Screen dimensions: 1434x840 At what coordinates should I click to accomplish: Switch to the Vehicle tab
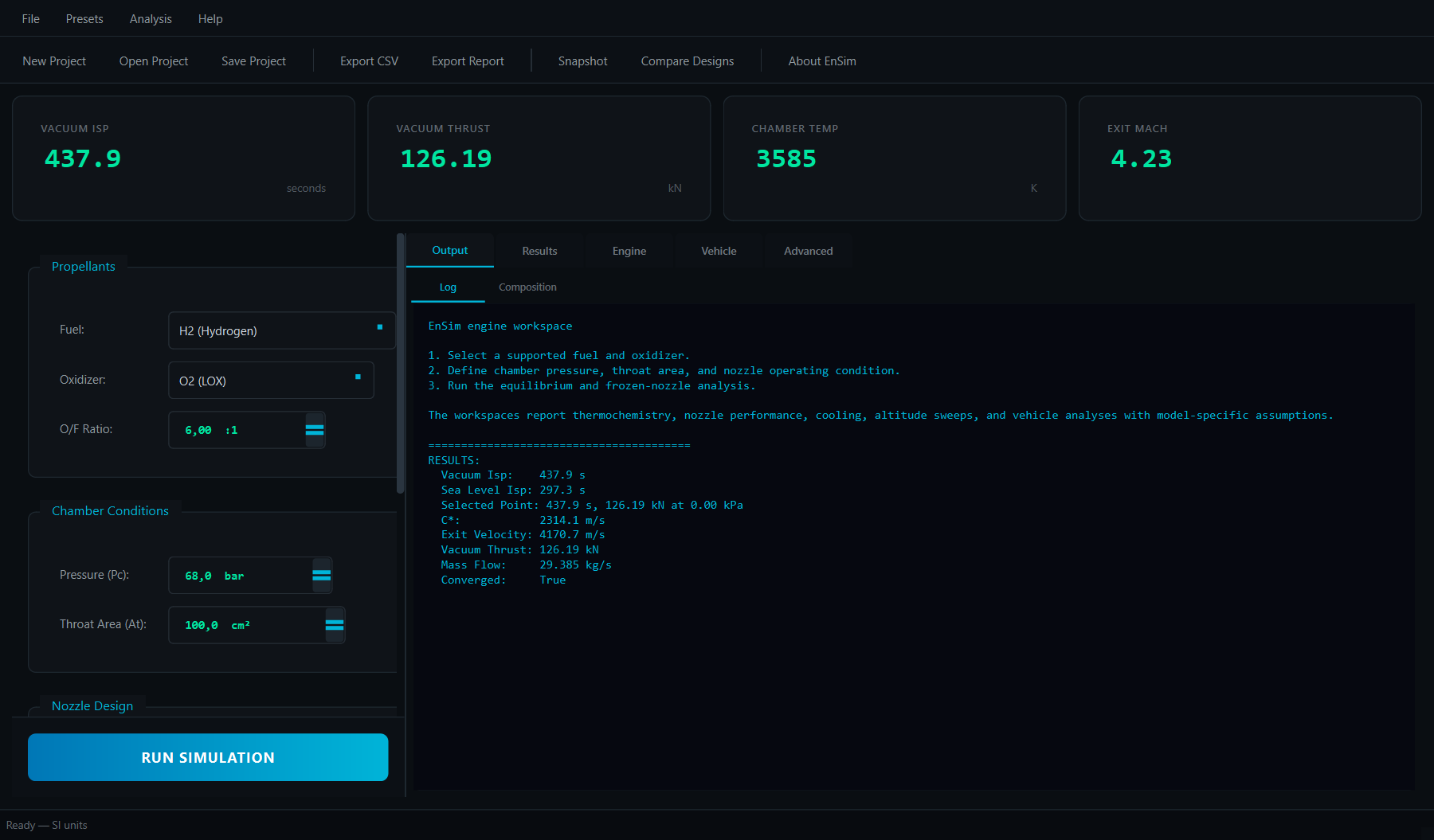[x=719, y=251]
